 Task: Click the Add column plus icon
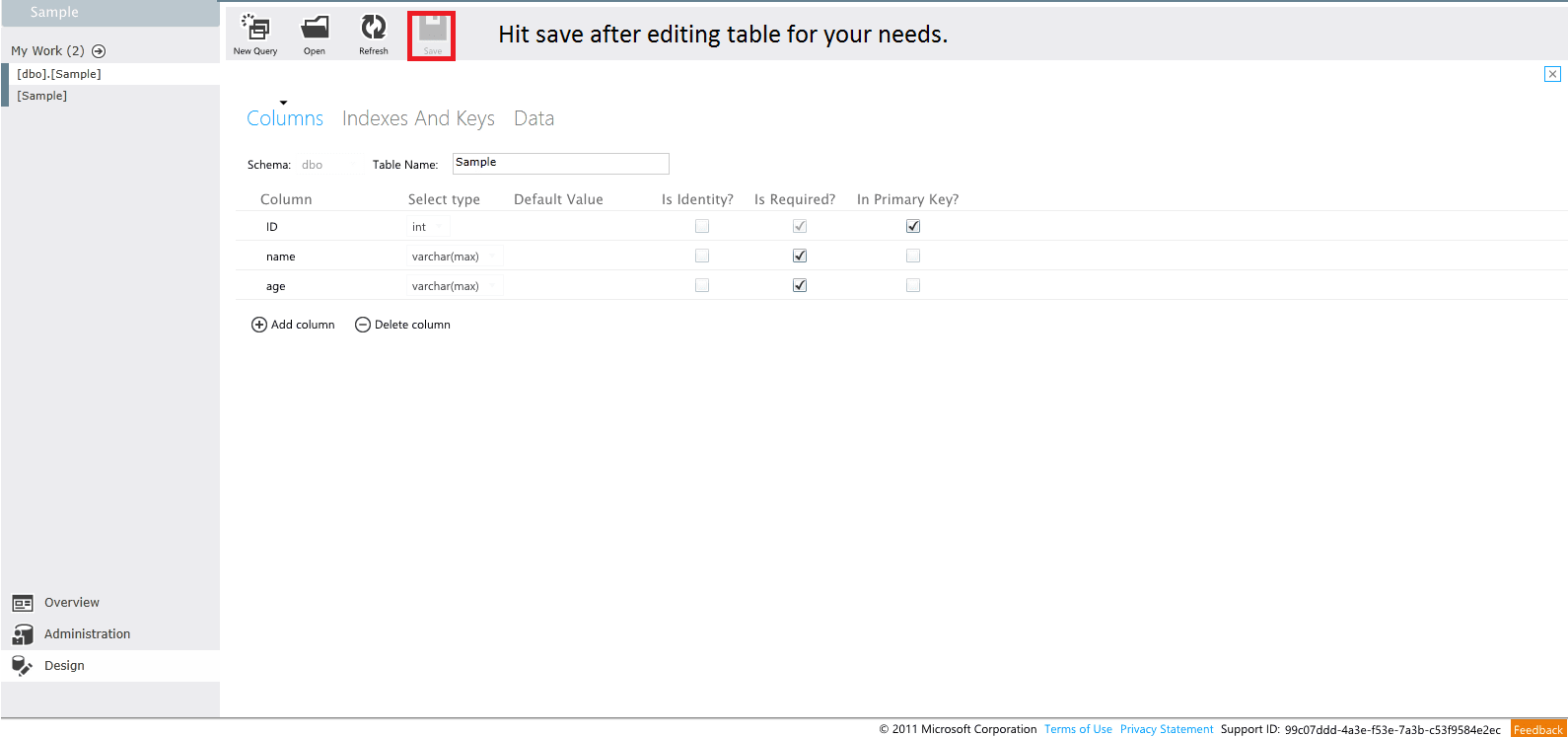point(259,325)
